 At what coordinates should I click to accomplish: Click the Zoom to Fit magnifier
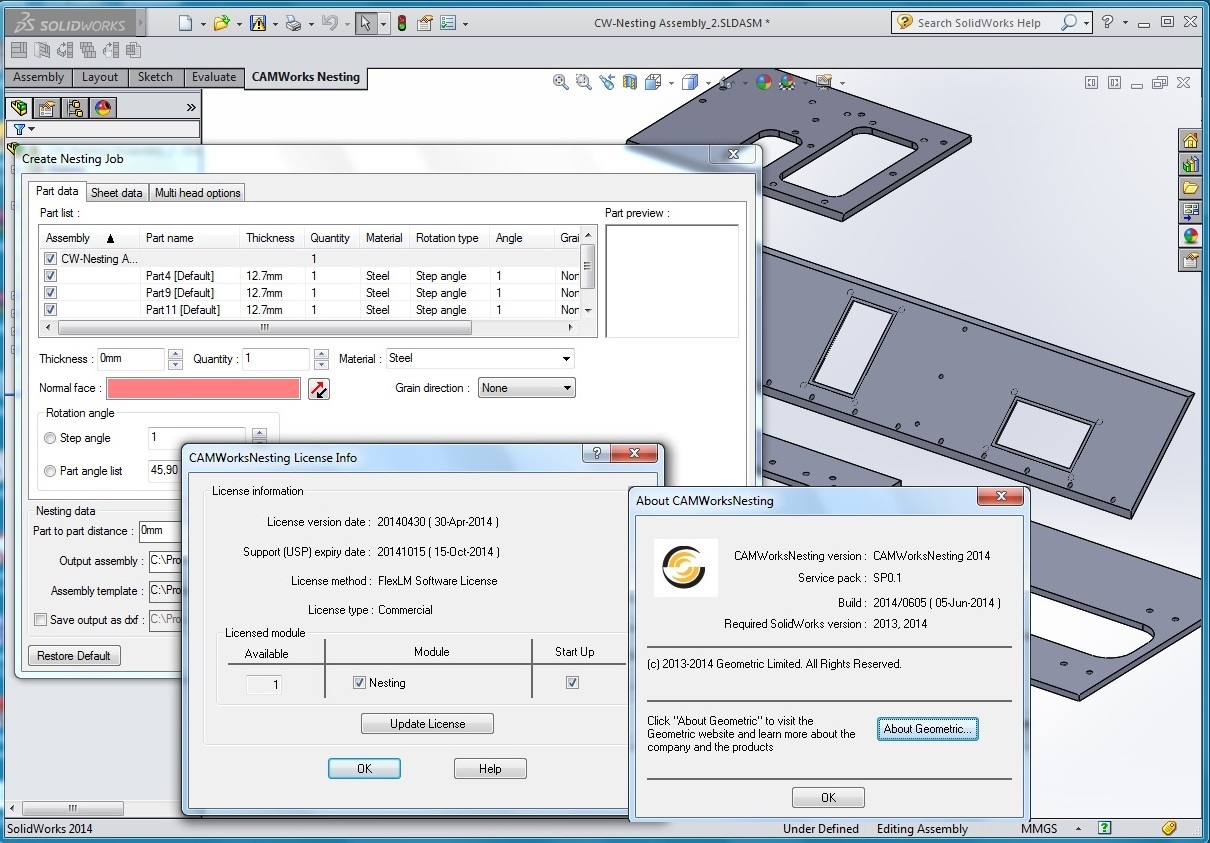pyautogui.click(x=561, y=82)
